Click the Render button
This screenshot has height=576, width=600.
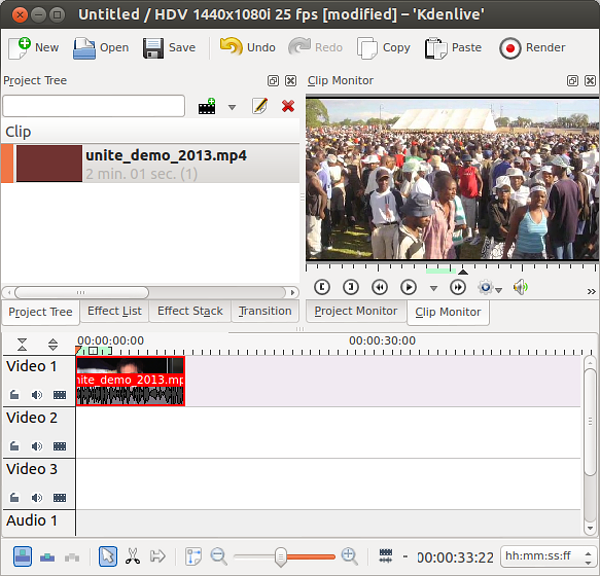(x=533, y=47)
